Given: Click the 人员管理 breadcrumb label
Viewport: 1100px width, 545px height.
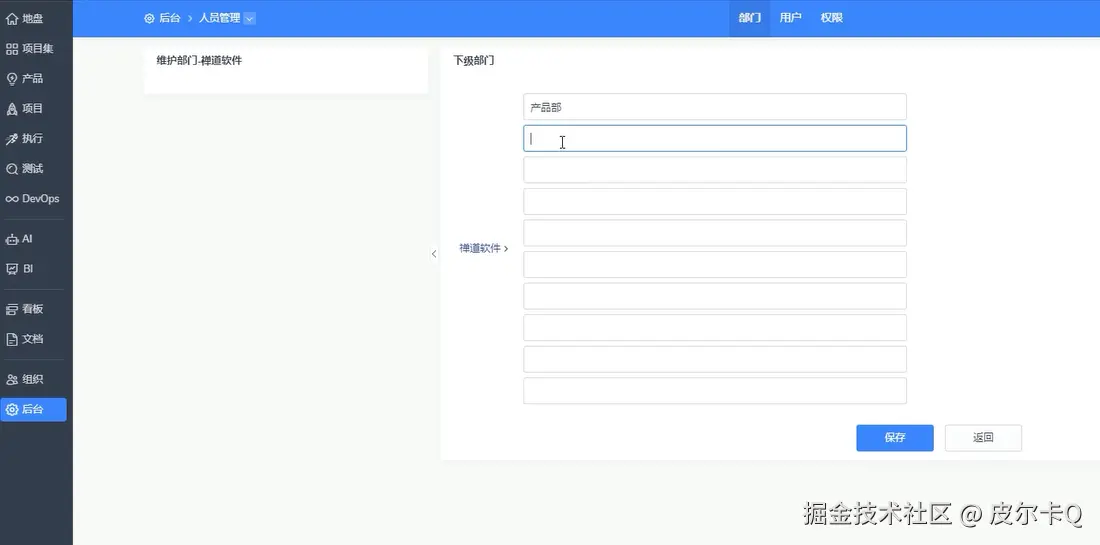Looking at the screenshot, I should pyautogui.click(x=220, y=18).
